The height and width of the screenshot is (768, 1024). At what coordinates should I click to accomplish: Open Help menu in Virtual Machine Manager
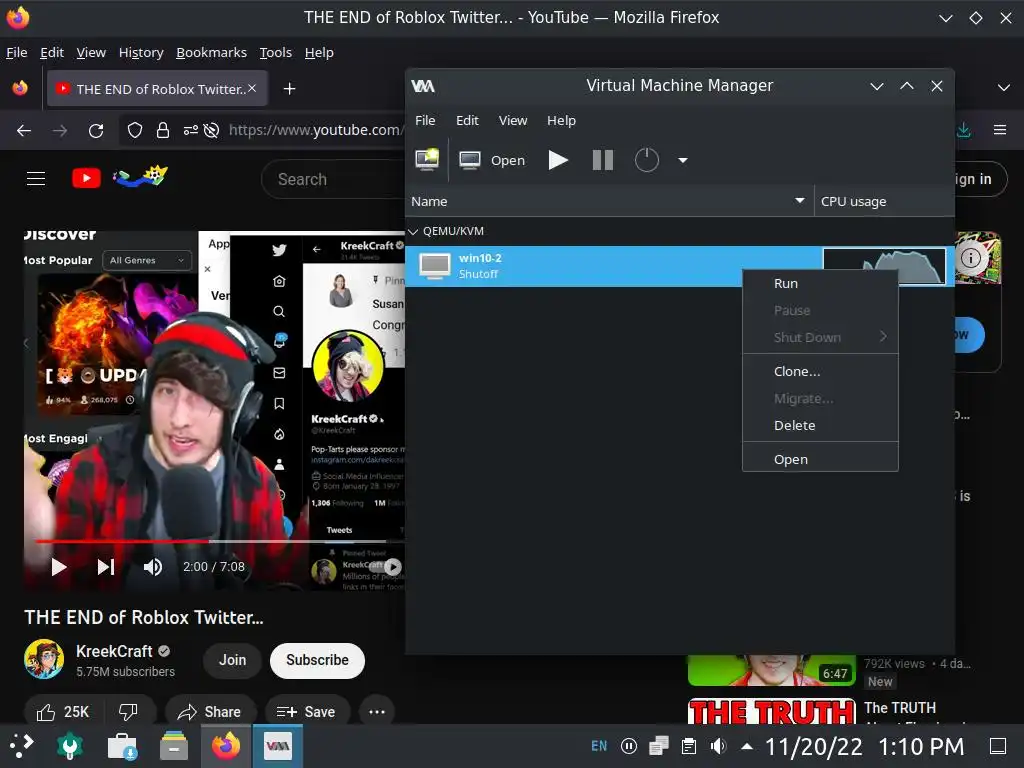point(561,120)
